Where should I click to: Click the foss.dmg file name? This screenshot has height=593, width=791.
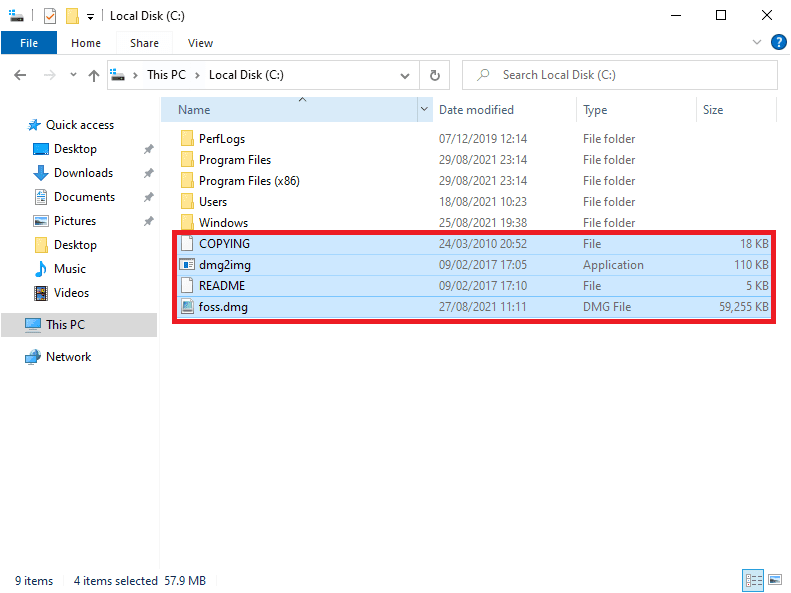223,307
